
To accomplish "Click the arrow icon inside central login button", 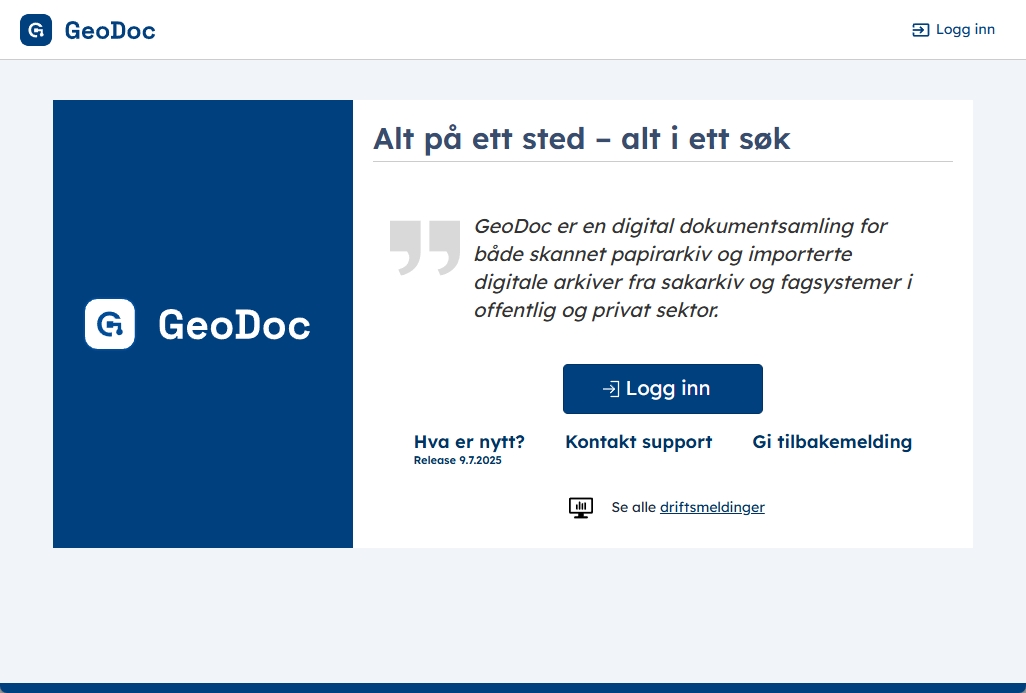I will 610,389.
